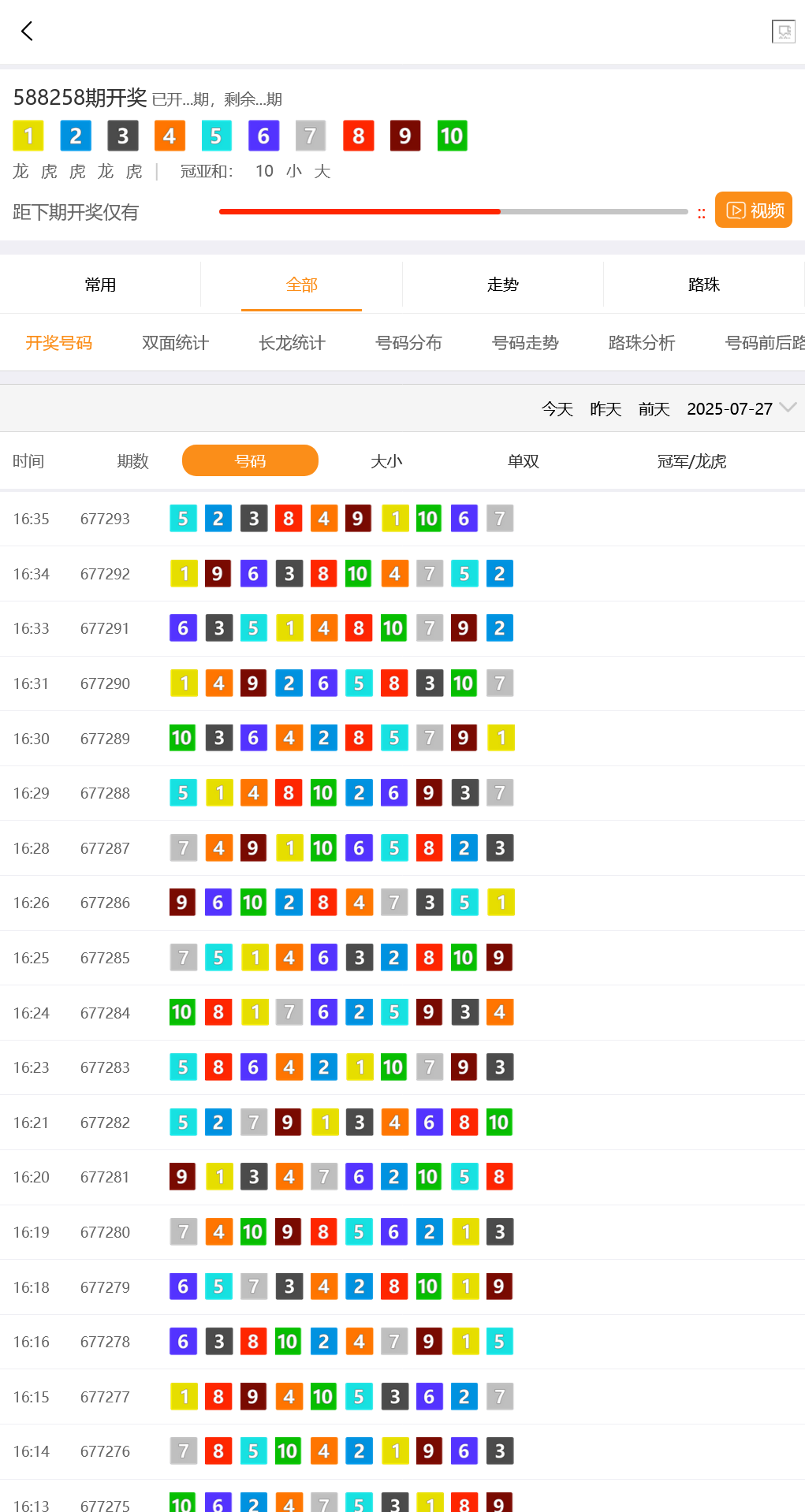Click 冠亚和 sum value 10
Screen dimensions: 805x1512
point(264,171)
